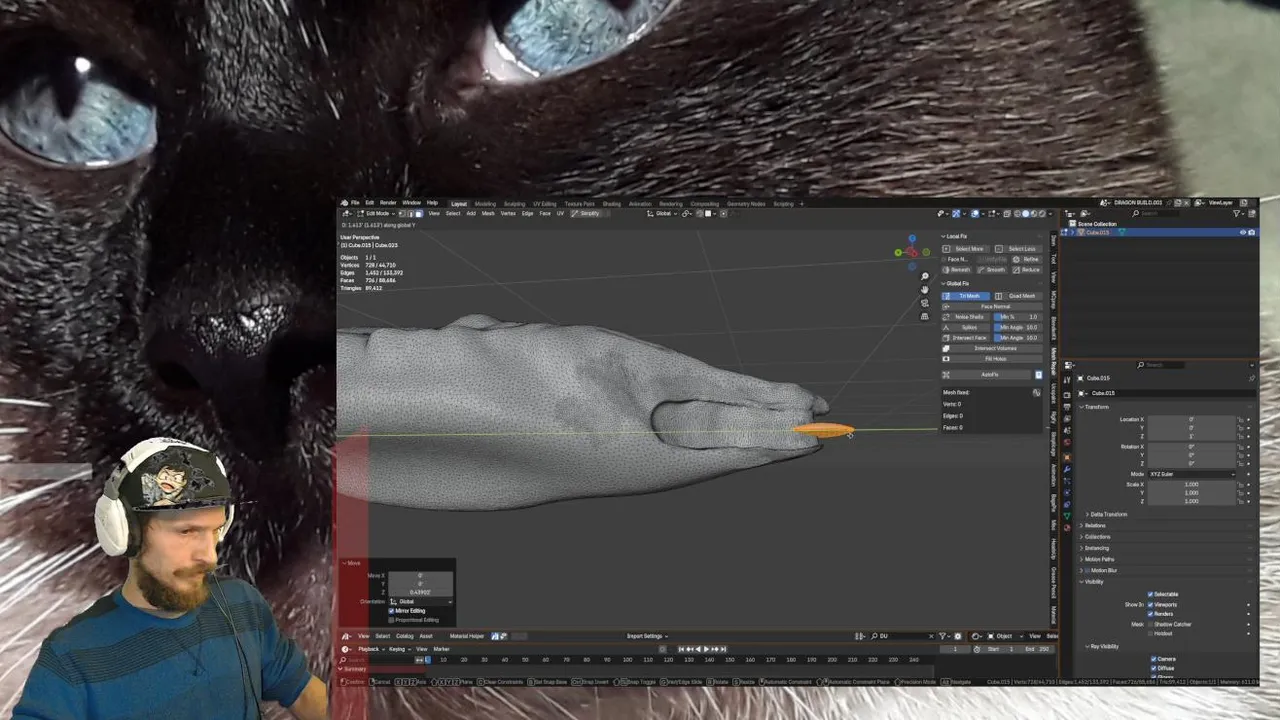Image resolution: width=1280 pixels, height=720 pixels.
Task: Toggle the Renders checkbox
Action: coord(1150,614)
